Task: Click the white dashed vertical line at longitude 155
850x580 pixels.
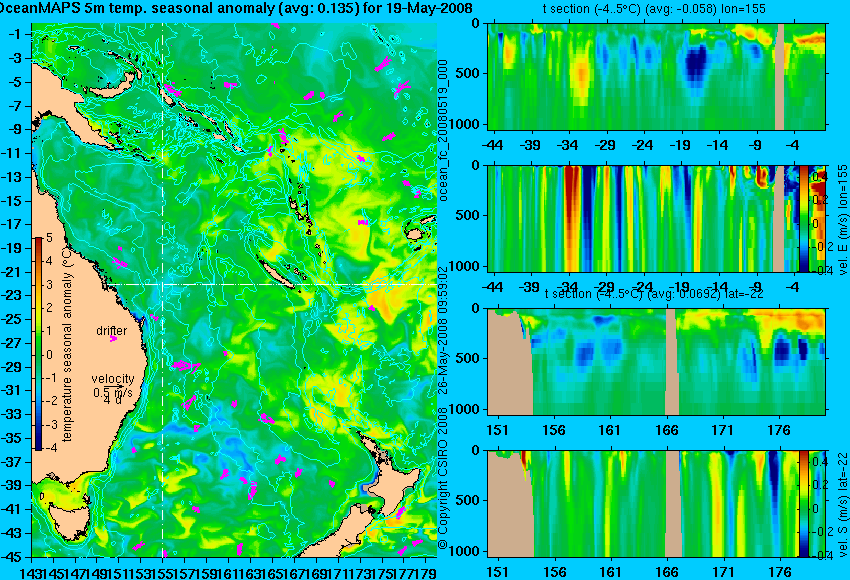Action: [x=163, y=290]
